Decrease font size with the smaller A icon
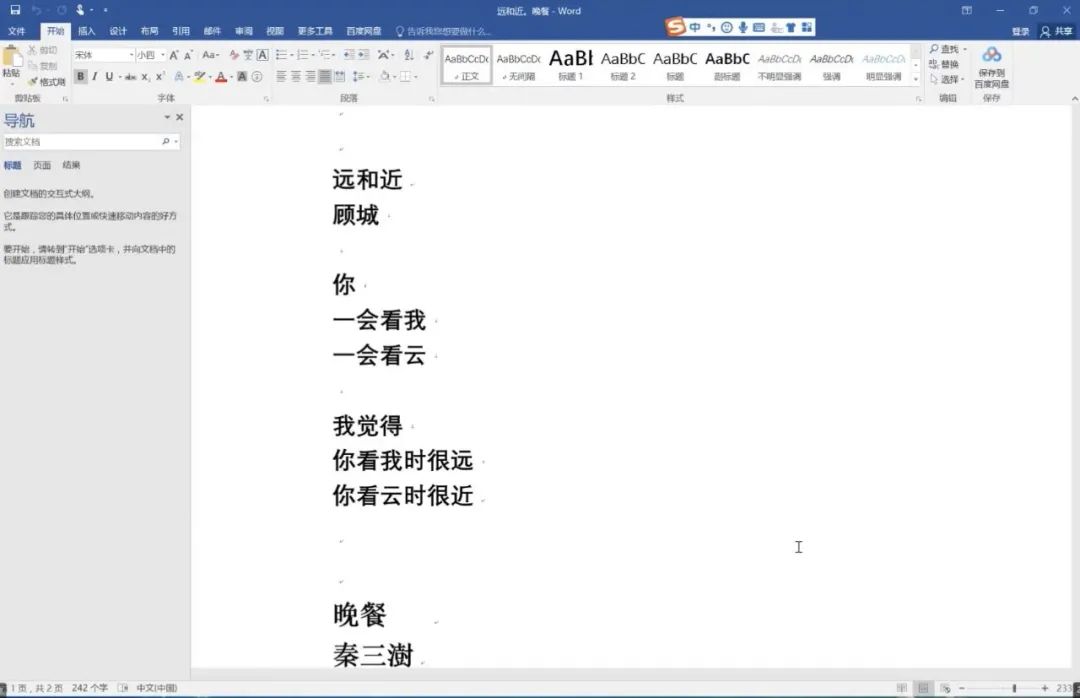The height and width of the screenshot is (698, 1080). click(188, 55)
